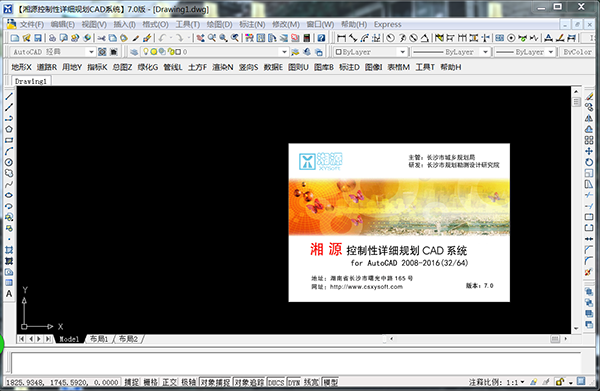Click the Redo arrow icon
The image size is (600, 391).
point(179,38)
